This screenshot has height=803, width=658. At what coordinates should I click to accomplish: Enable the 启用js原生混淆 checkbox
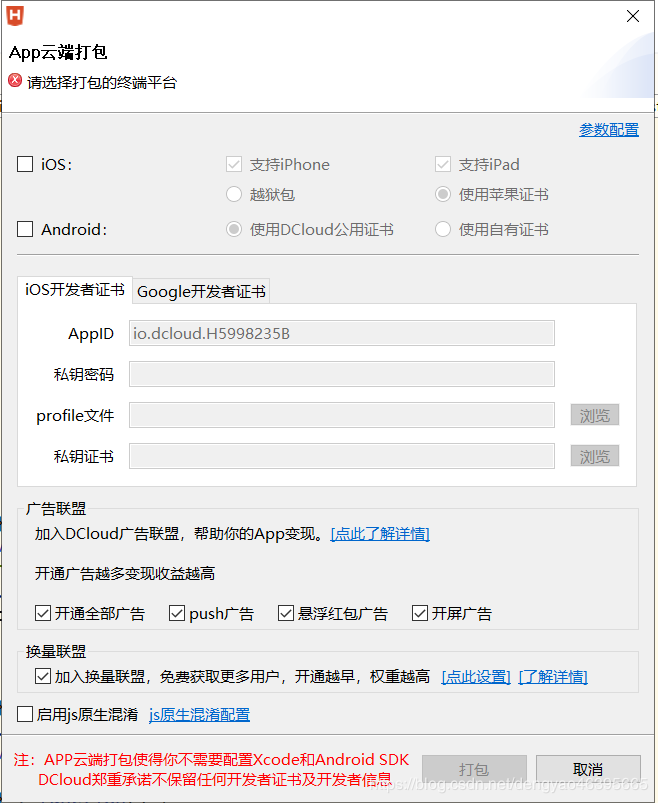(25, 714)
